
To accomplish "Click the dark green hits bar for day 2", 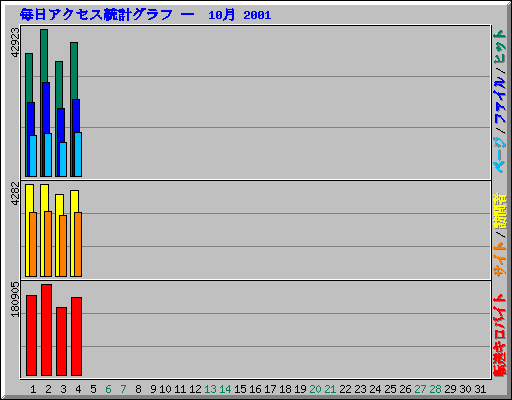I will click(44, 56).
